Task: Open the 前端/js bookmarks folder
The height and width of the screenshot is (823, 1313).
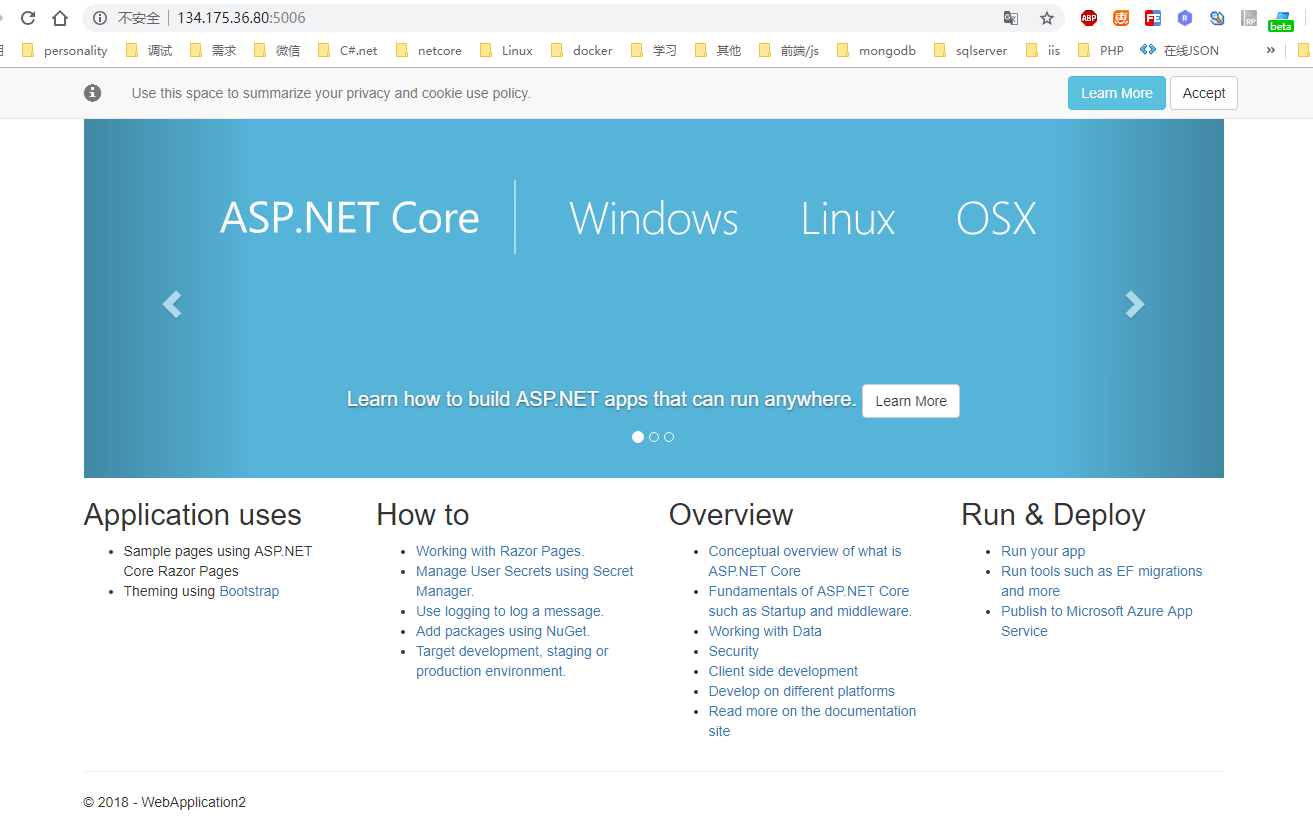Action: 789,50
